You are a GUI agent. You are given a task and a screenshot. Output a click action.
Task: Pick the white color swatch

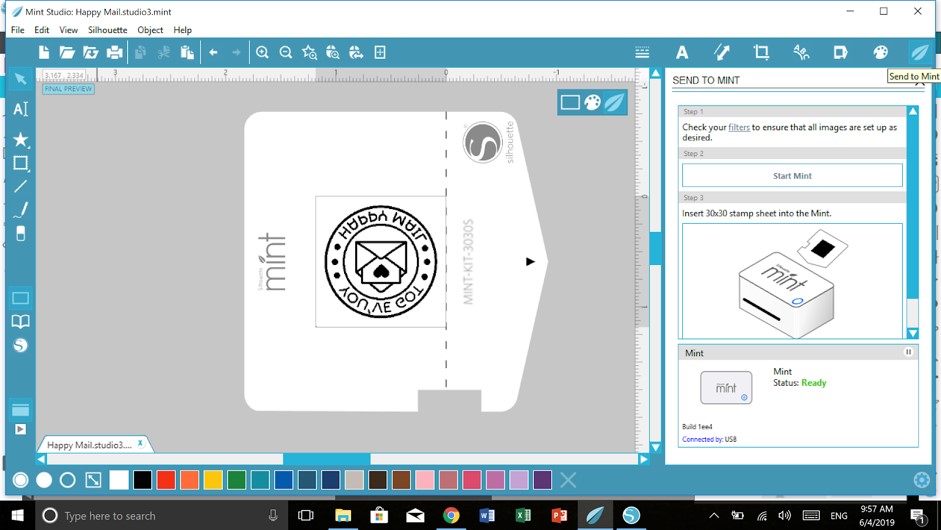point(119,480)
